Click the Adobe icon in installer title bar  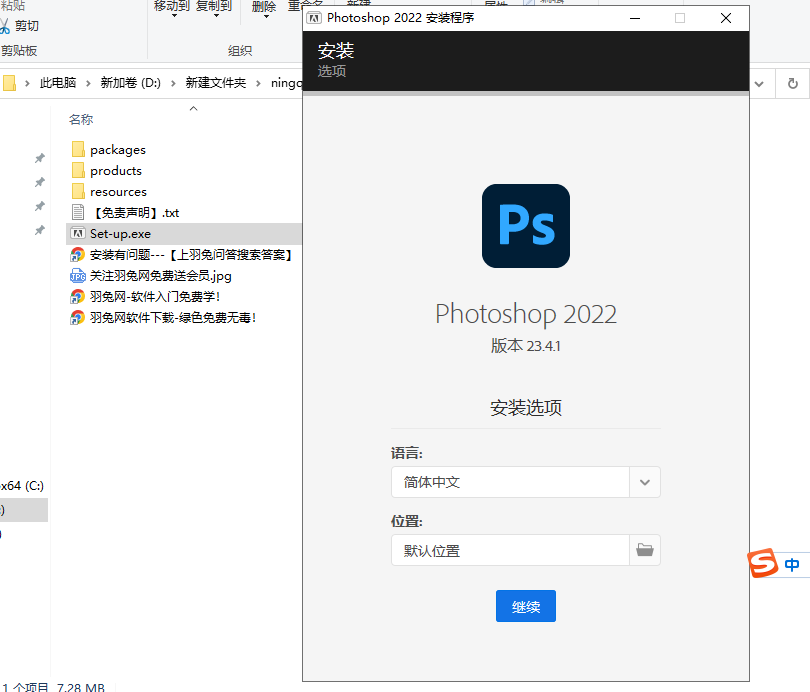point(314,18)
